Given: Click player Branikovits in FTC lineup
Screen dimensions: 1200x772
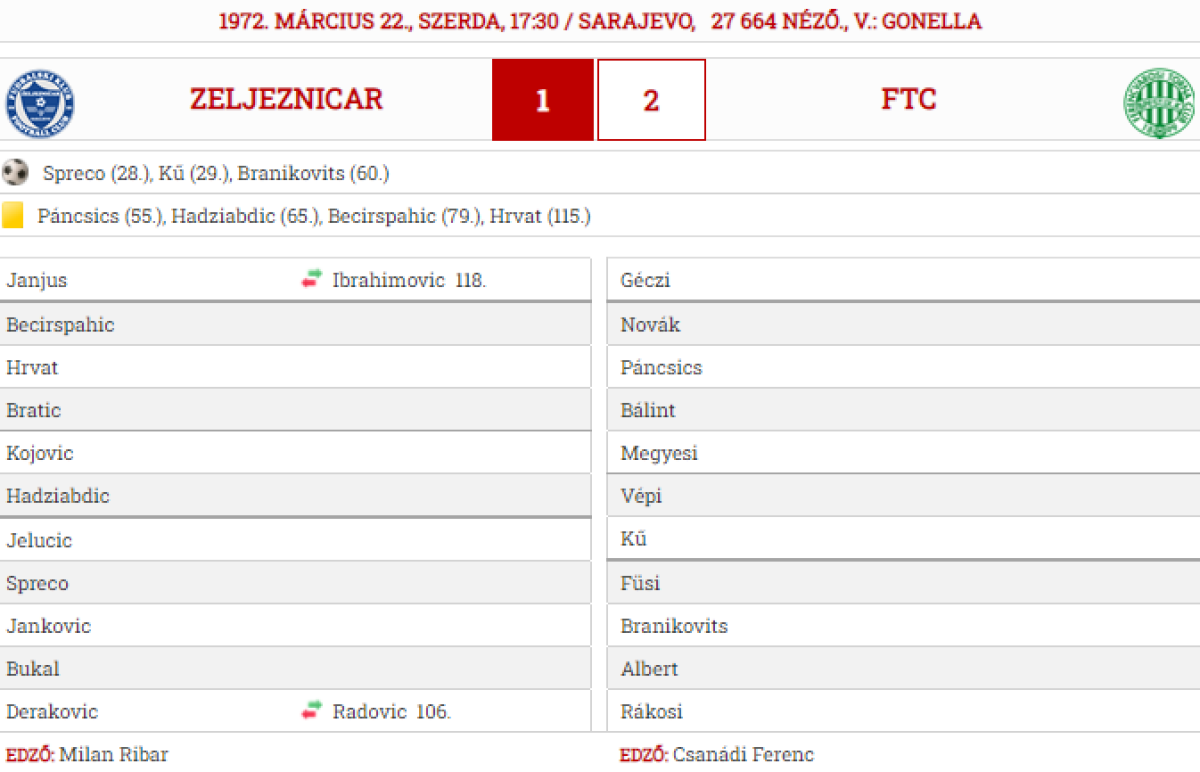Looking at the screenshot, I should point(674,626).
